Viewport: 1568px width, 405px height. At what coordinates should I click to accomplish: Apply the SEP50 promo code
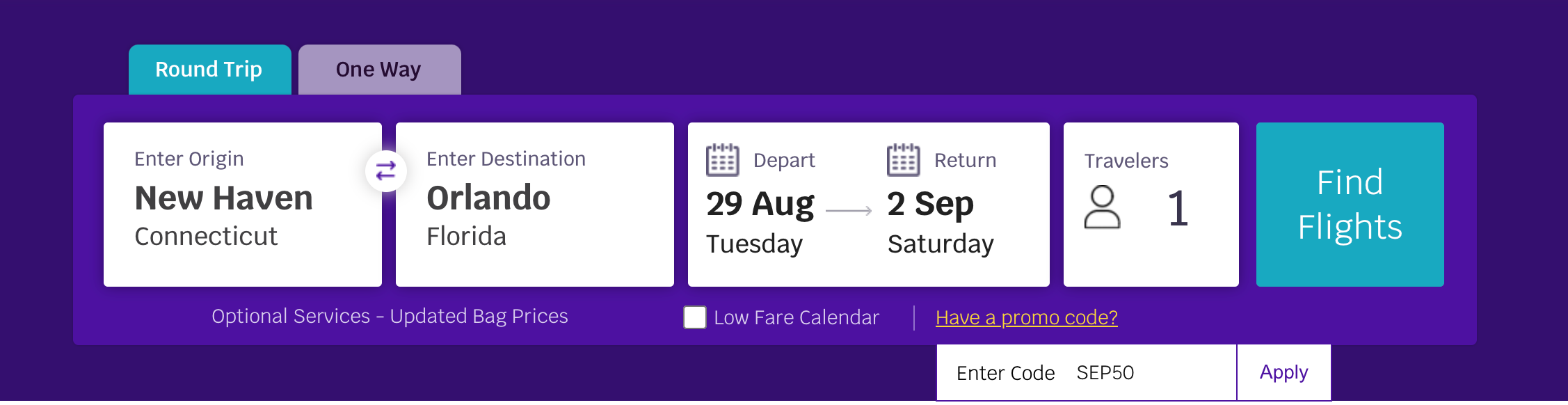(x=1283, y=372)
